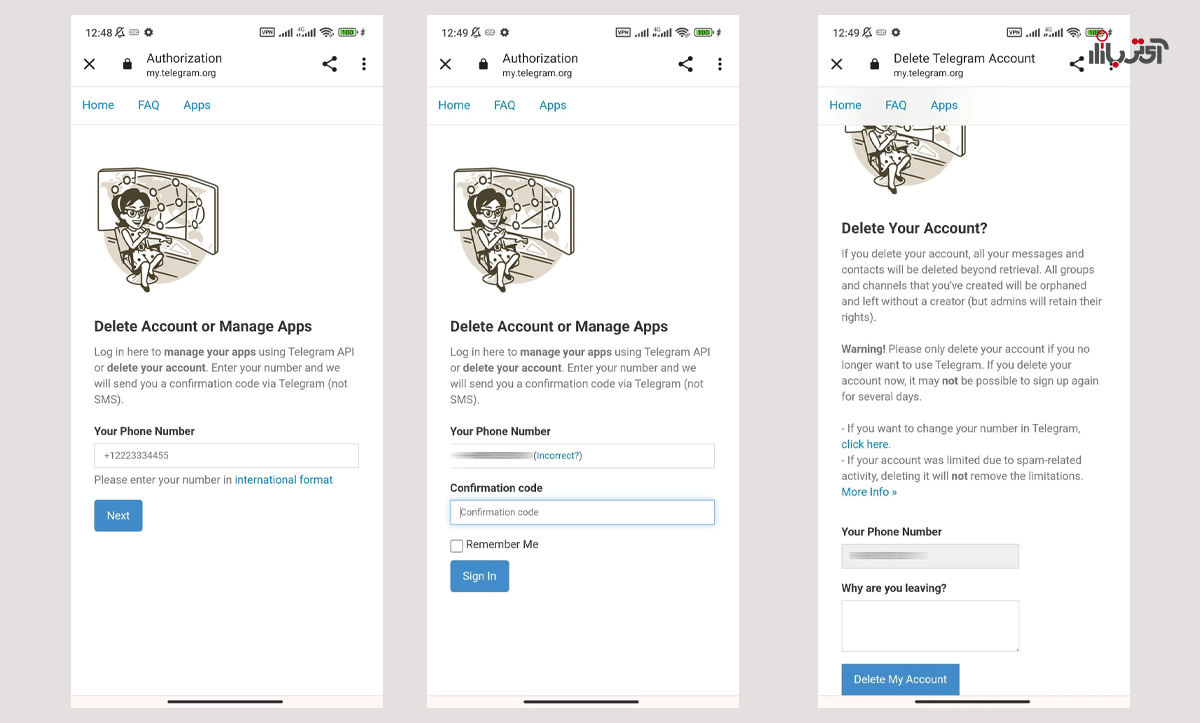Click the lock icon beside Delete Telegram Account
The image size is (1200, 723).
(874, 64)
